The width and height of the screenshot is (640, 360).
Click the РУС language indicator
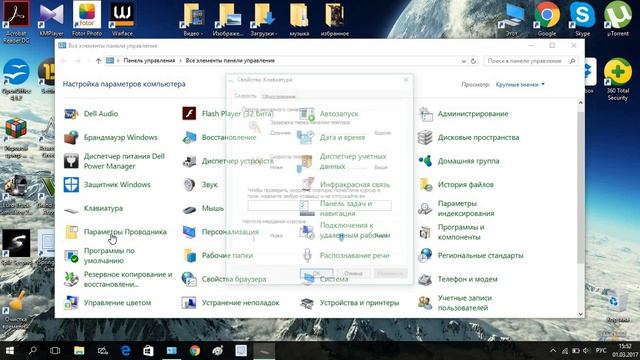point(601,351)
